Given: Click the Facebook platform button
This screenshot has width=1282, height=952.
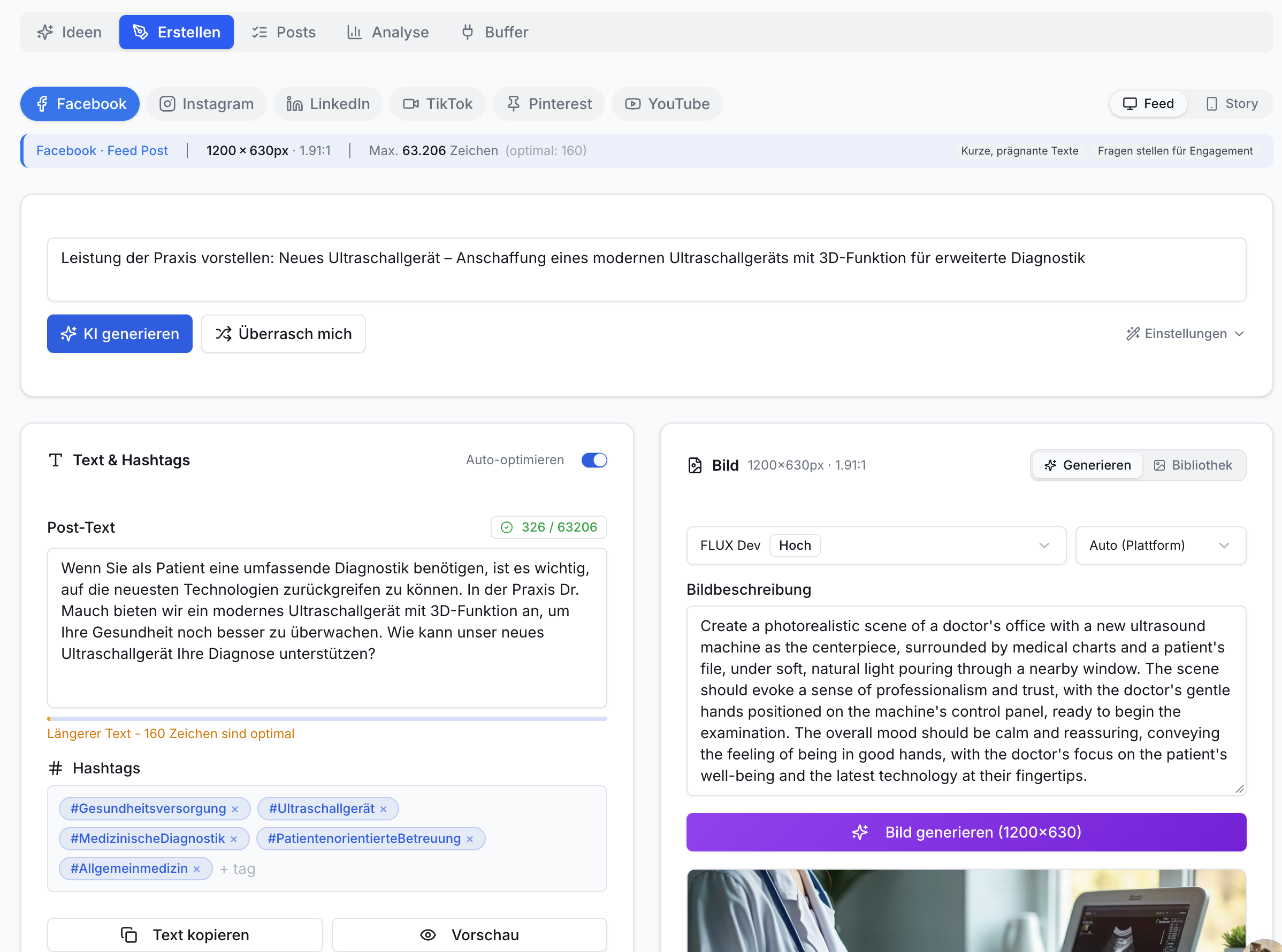Looking at the screenshot, I should pyautogui.click(x=80, y=104).
